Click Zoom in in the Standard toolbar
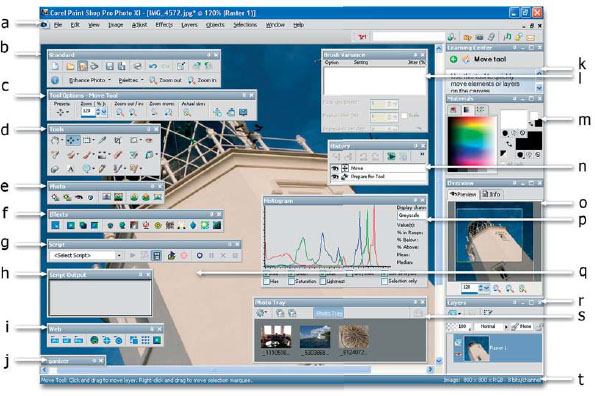Screen dimensions: 595x396 203,80
